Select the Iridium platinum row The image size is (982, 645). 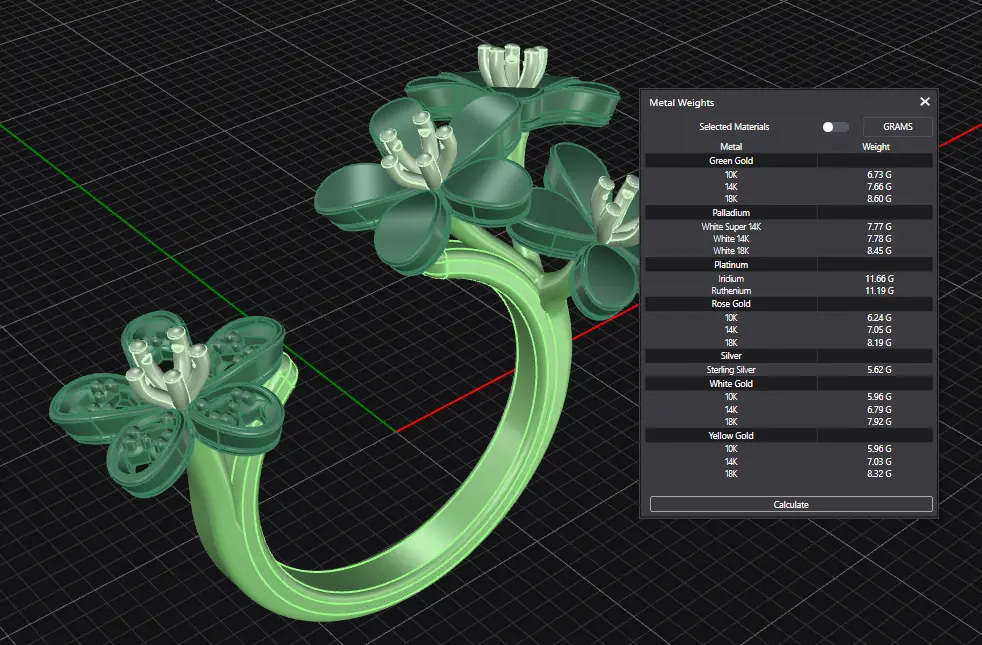coord(731,279)
